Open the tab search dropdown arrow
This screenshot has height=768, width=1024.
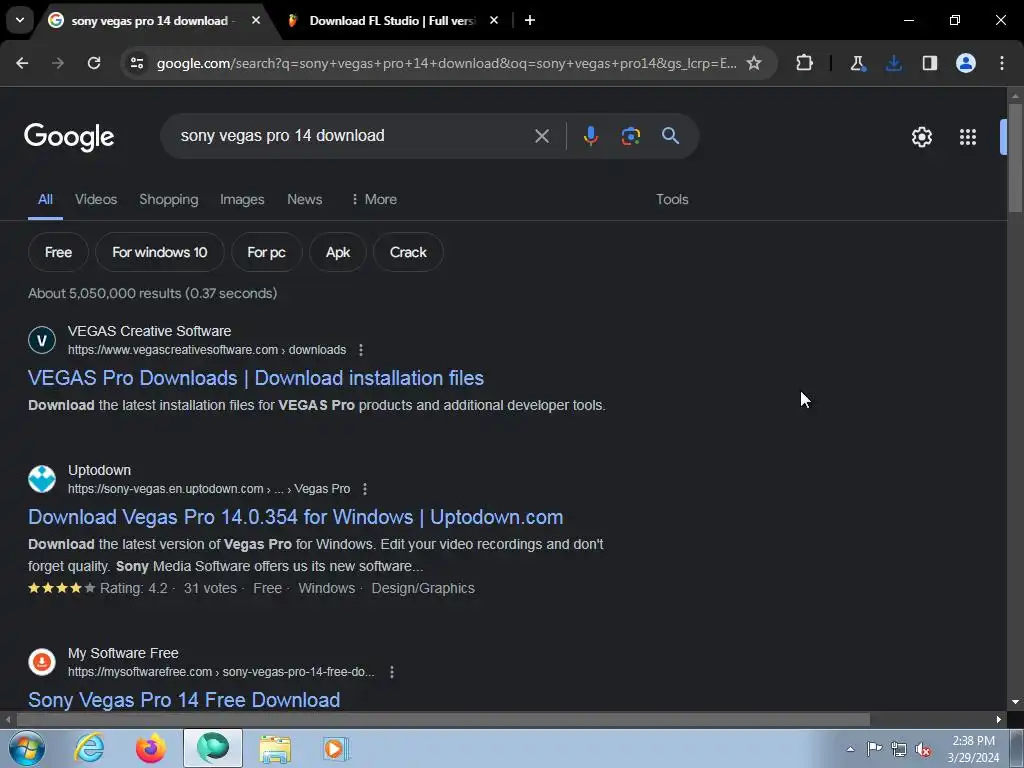click(x=20, y=20)
